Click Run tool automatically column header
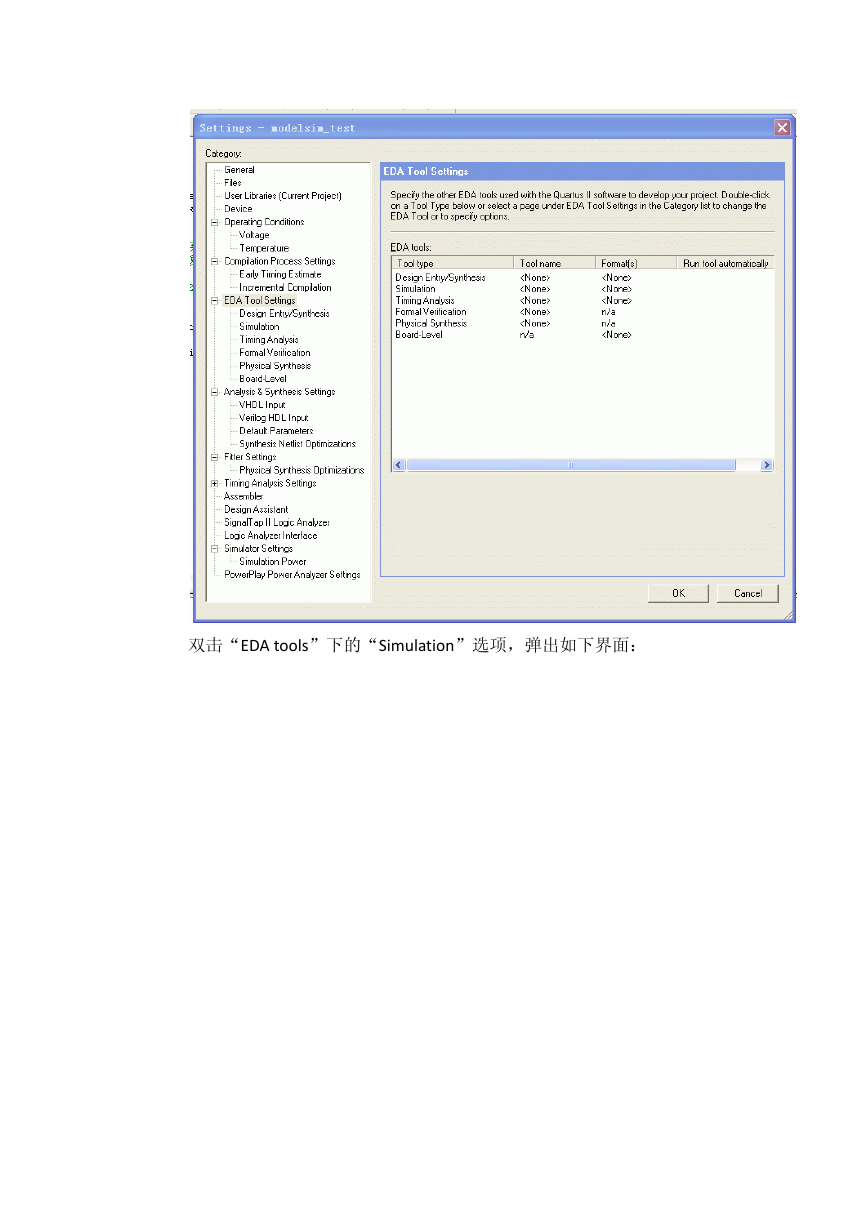Image resolution: width=868 pixels, height=1228 pixels. coord(725,263)
